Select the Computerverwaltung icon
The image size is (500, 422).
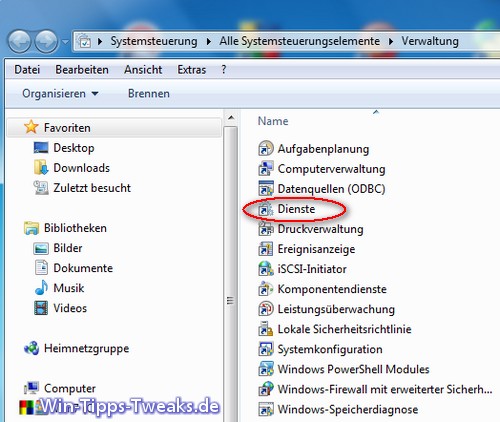[266, 169]
